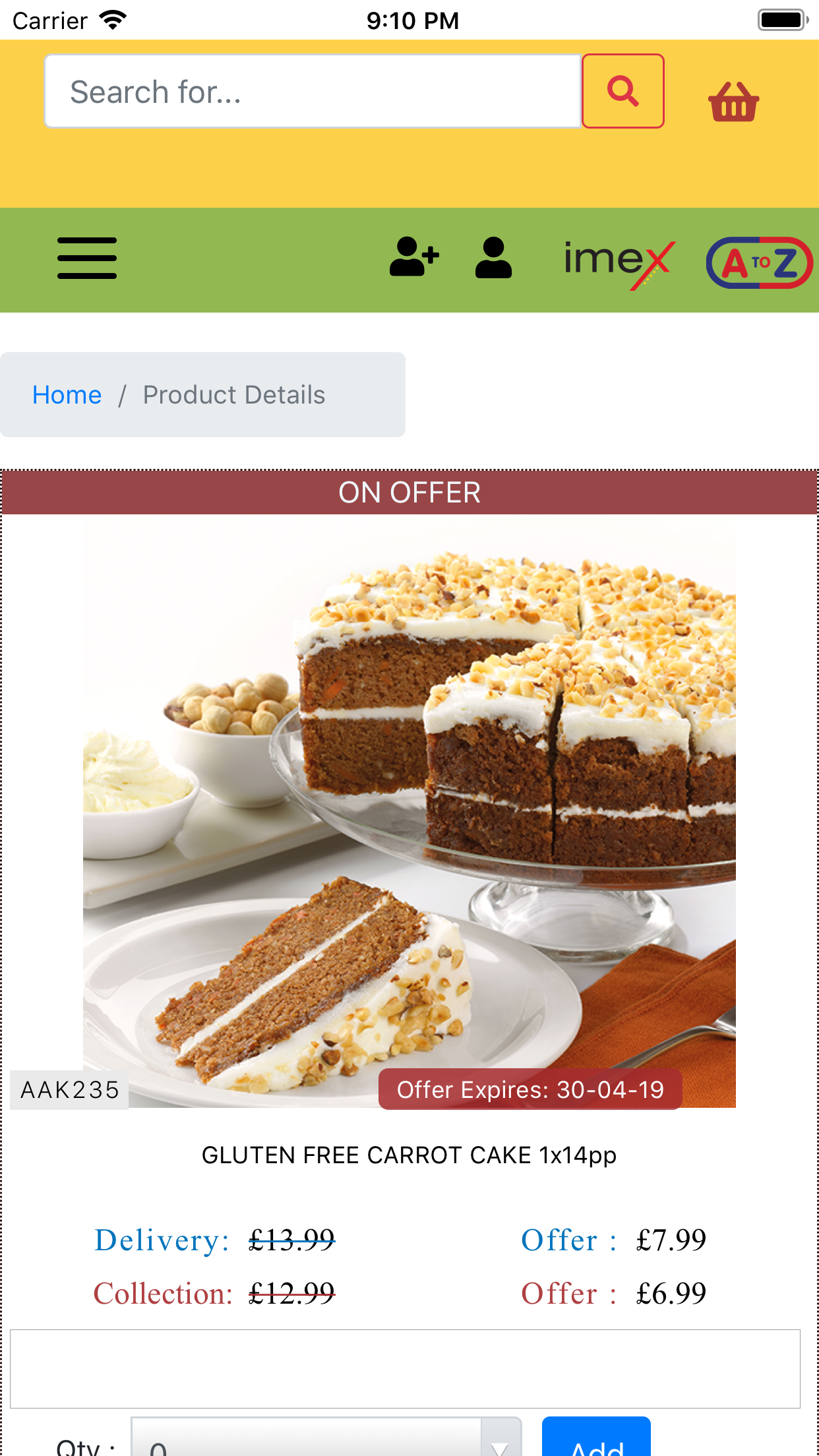Go to Home via breadcrumb
This screenshot has height=1456, width=819.
pyautogui.click(x=67, y=395)
